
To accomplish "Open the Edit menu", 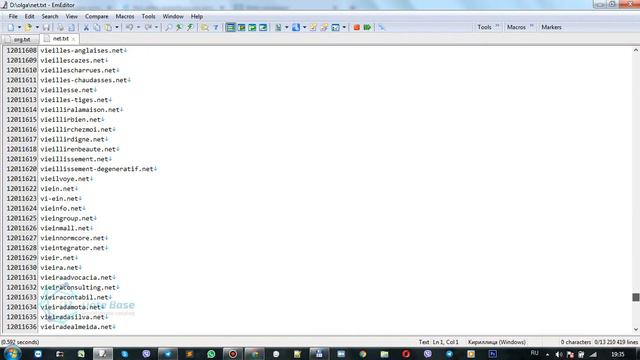I will coord(29,16).
